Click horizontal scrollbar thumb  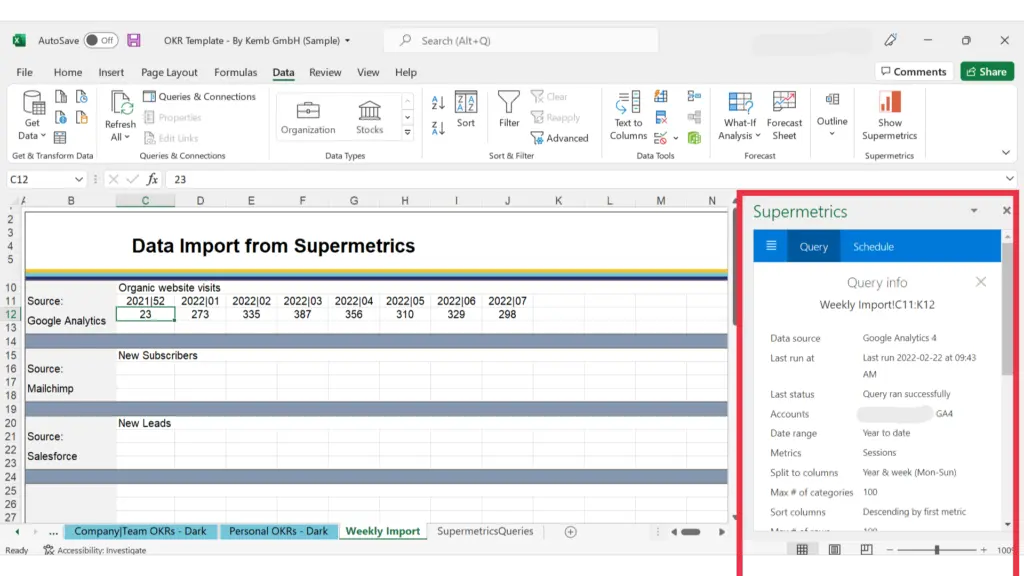690,532
